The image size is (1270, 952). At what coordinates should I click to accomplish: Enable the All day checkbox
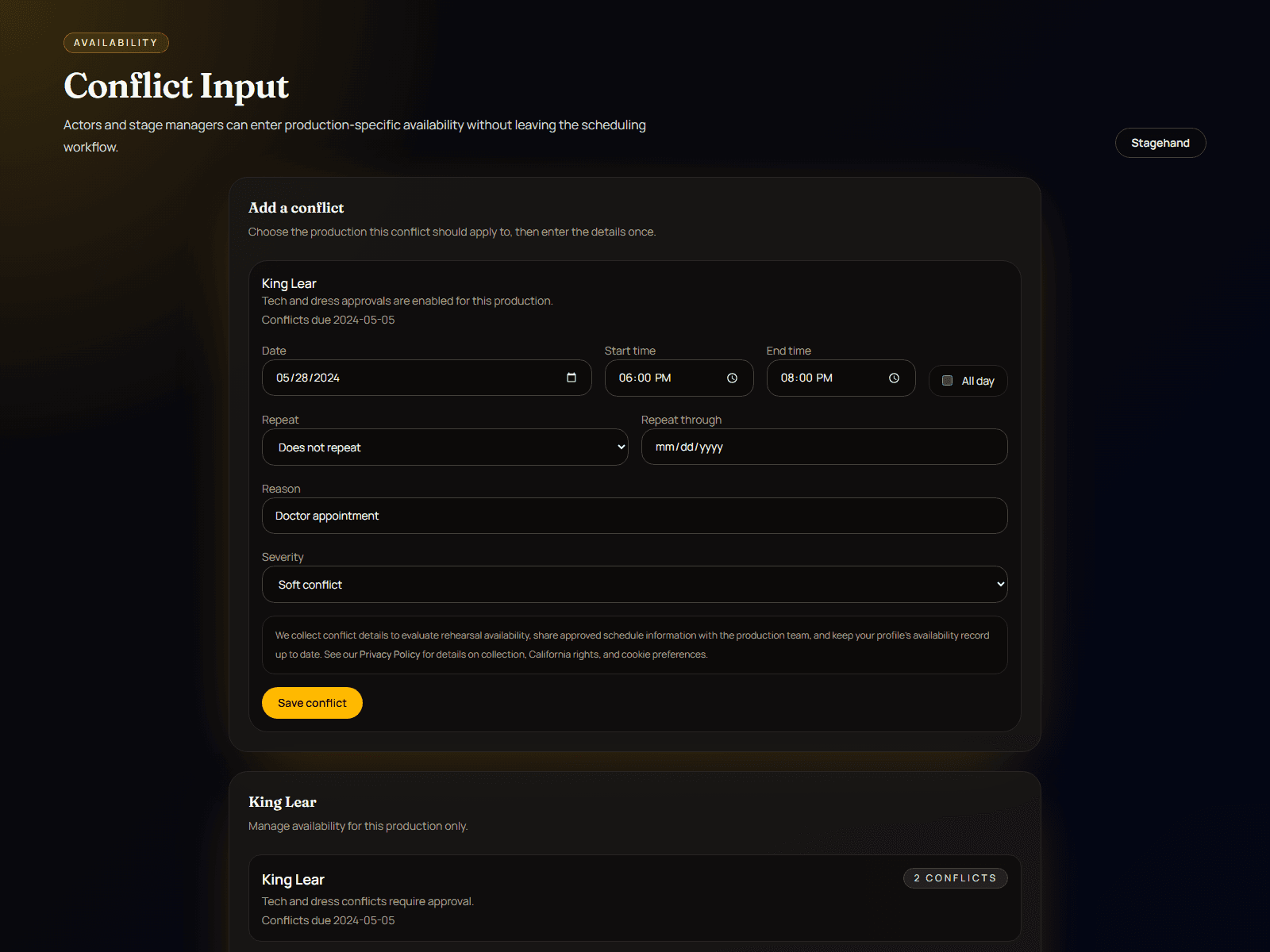[947, 381]
